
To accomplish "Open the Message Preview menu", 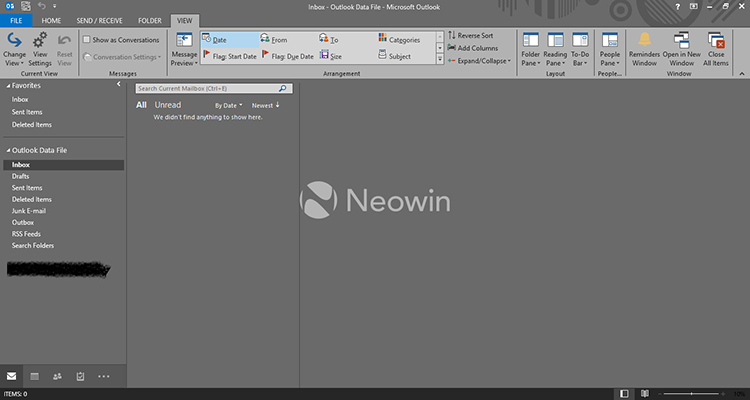I will coord(184,49).
